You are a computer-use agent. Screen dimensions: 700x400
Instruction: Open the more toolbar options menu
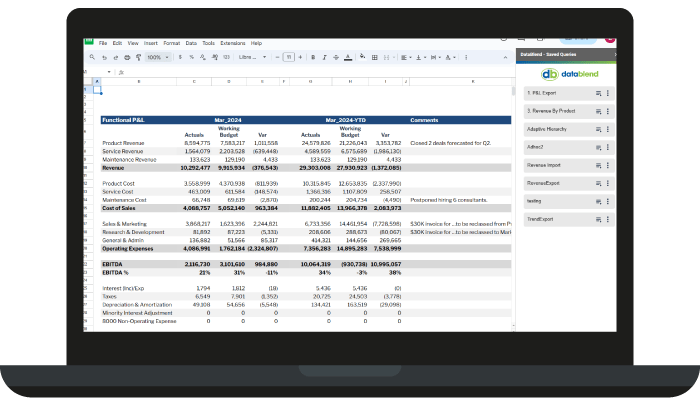(x=466, y=57)
